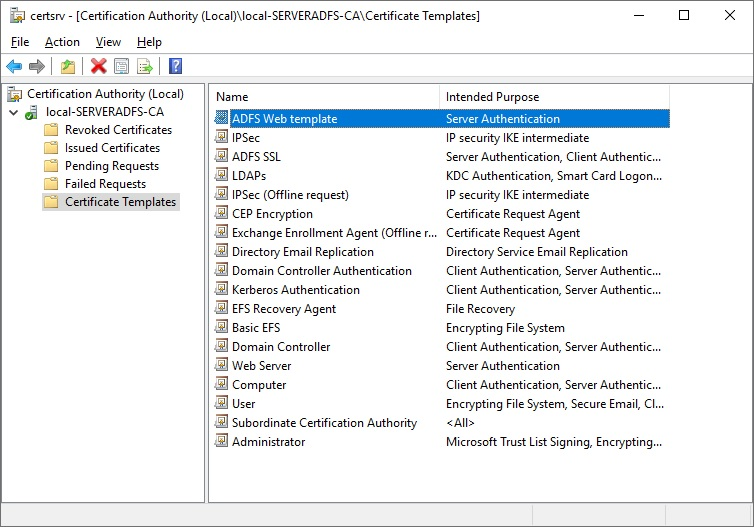Click the Back arrow toolbar icon
The image size is (754, 527).
coord(14,67)
